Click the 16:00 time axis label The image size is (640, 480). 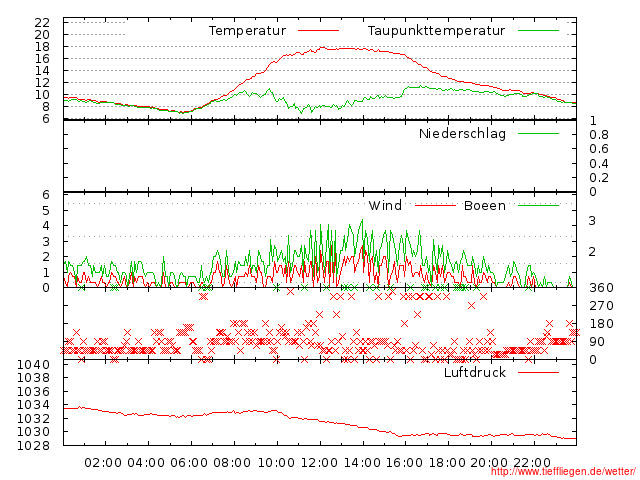[x=404, y=463]
